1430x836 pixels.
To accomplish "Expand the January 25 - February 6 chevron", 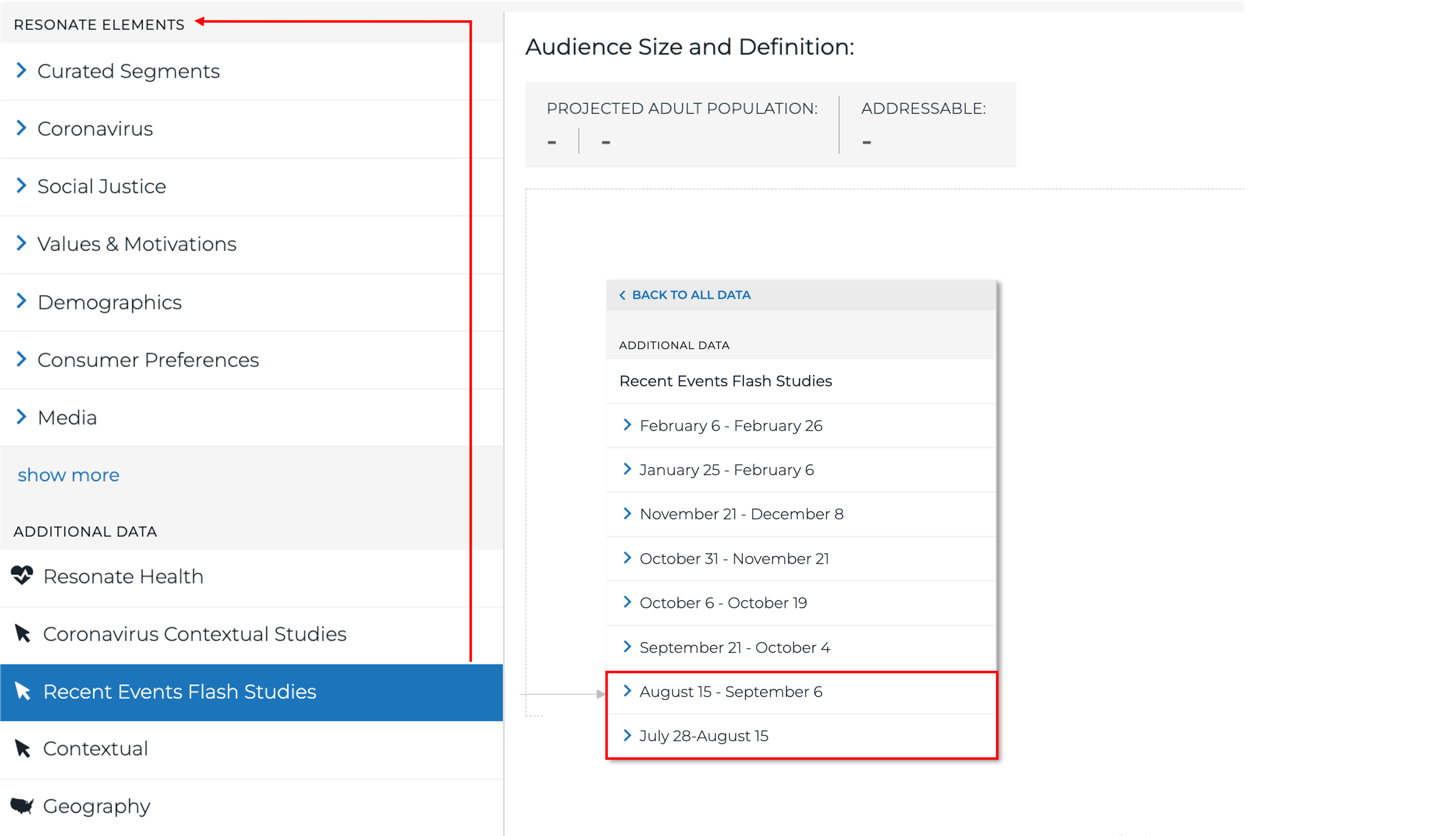I will (x=627, y=469).
